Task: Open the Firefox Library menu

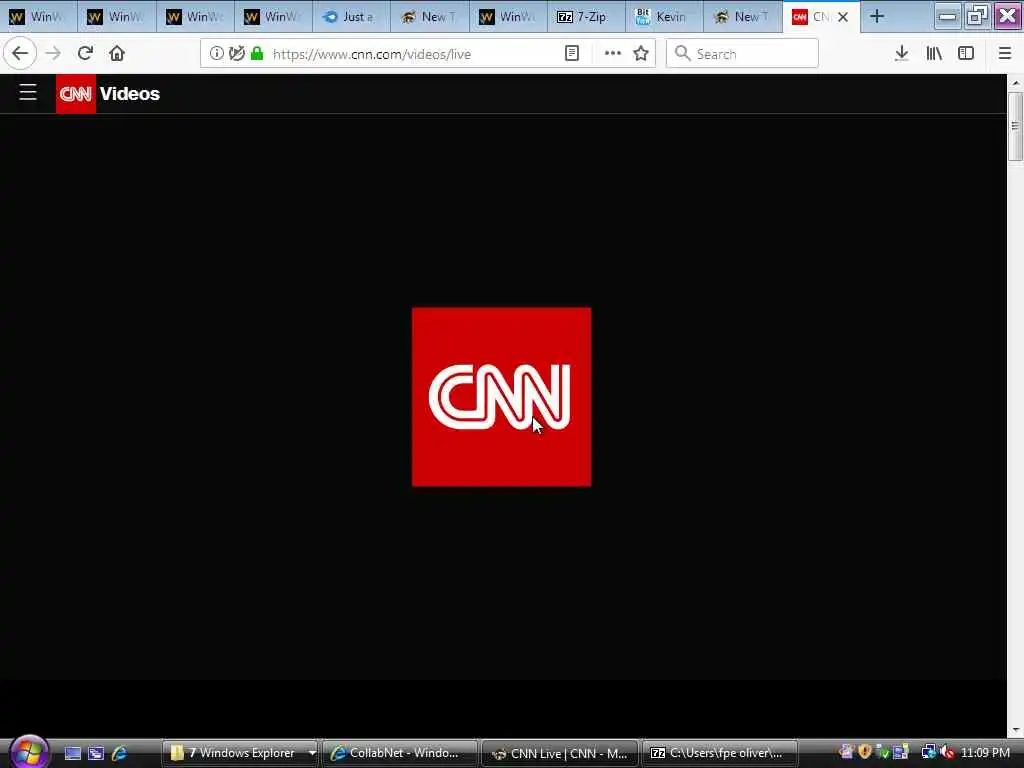Action: click(934, 54)
